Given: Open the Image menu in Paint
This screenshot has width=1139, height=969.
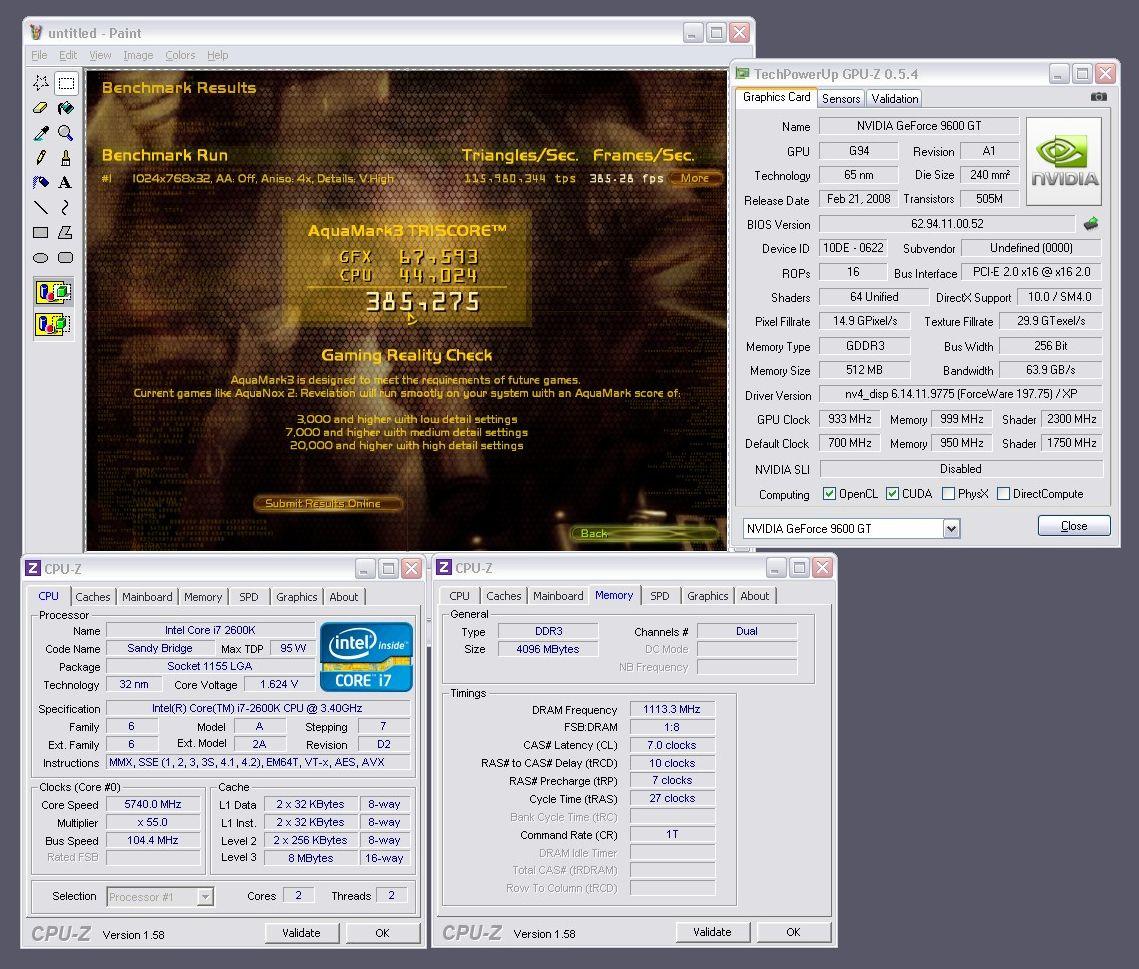Looking at the screenshot, I should [x=138, y=55].
